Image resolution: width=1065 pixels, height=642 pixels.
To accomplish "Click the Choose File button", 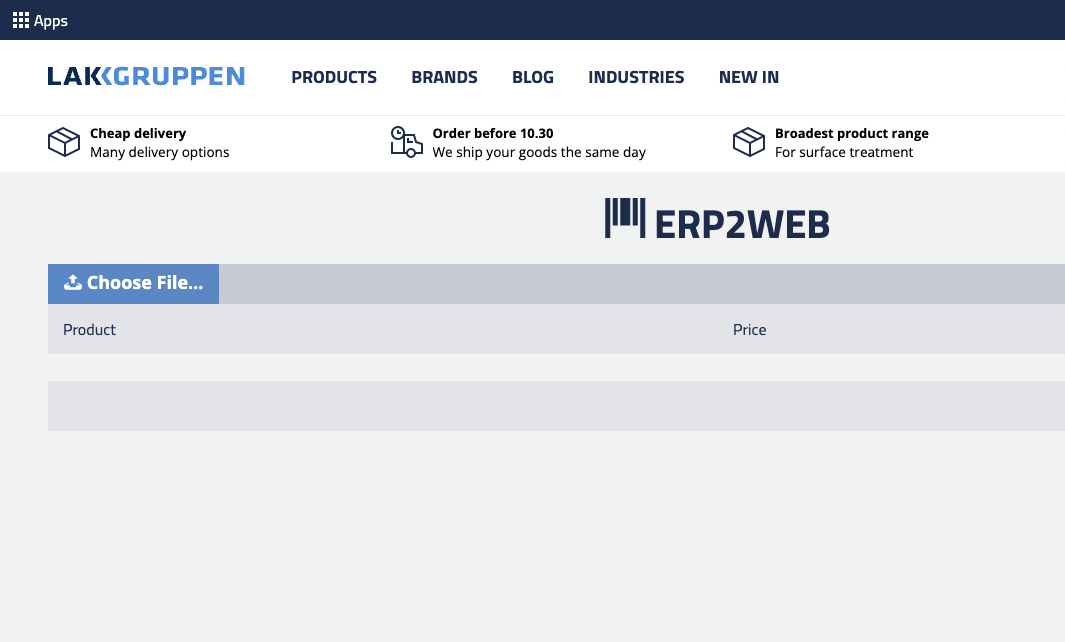I will 133,283.
